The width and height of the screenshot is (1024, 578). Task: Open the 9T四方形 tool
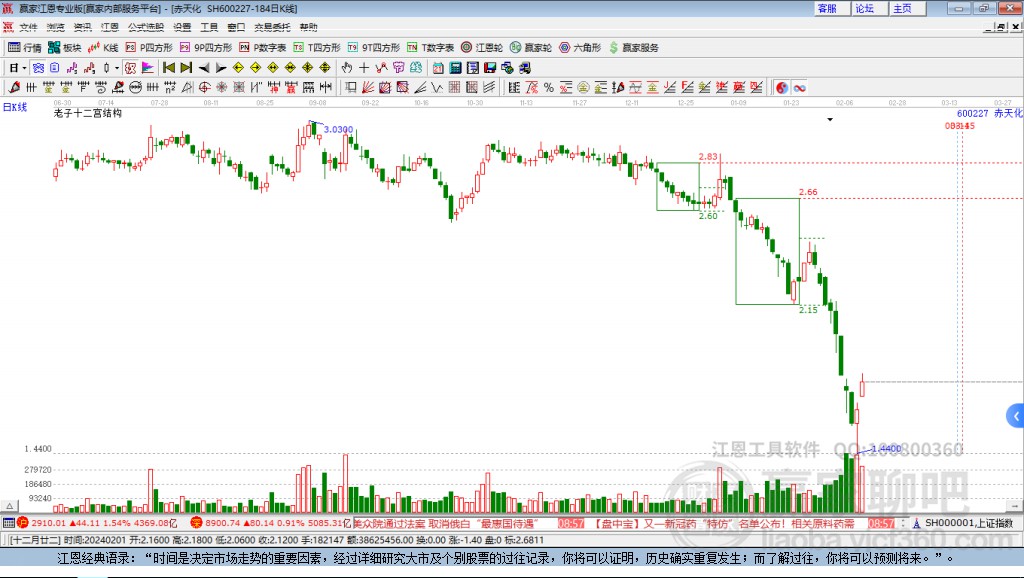[374, 47]
